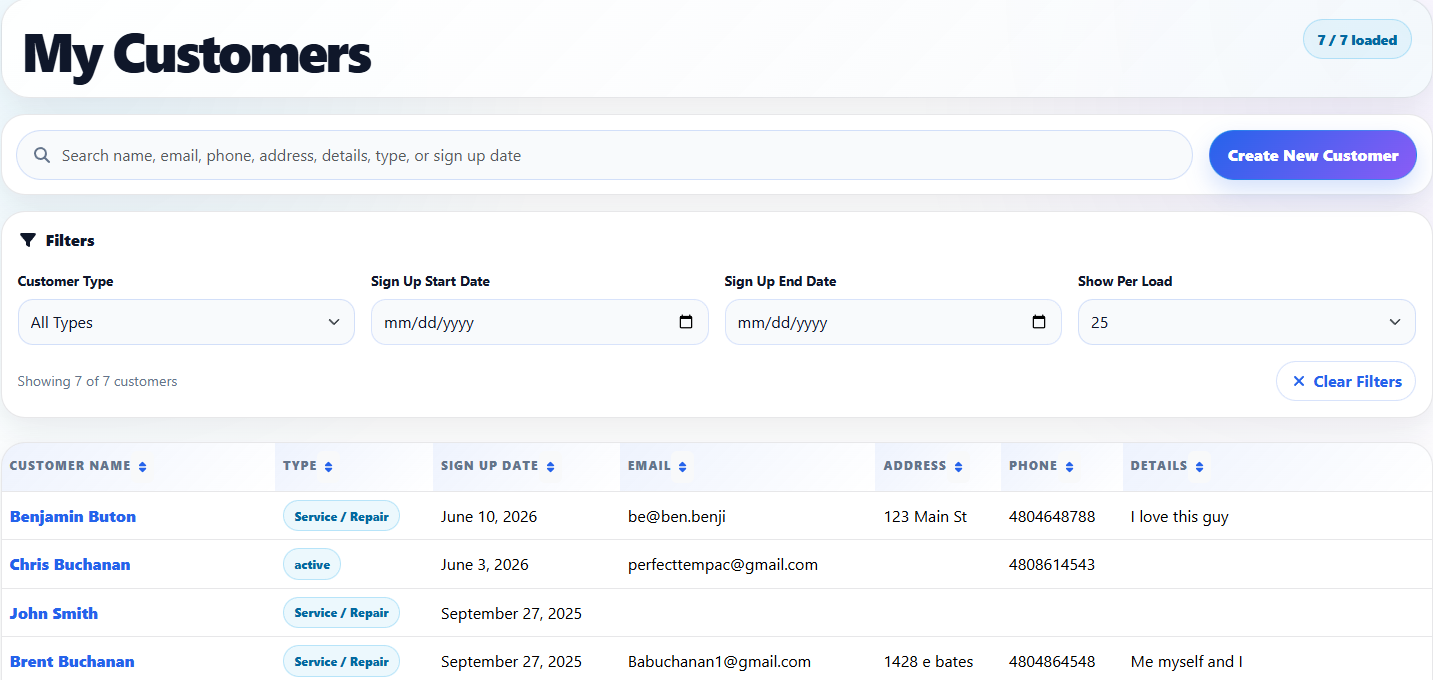This screenshot has width=1433, height=680.
Task: Click the Sign Up End Date field
Action: pos(893,322)
